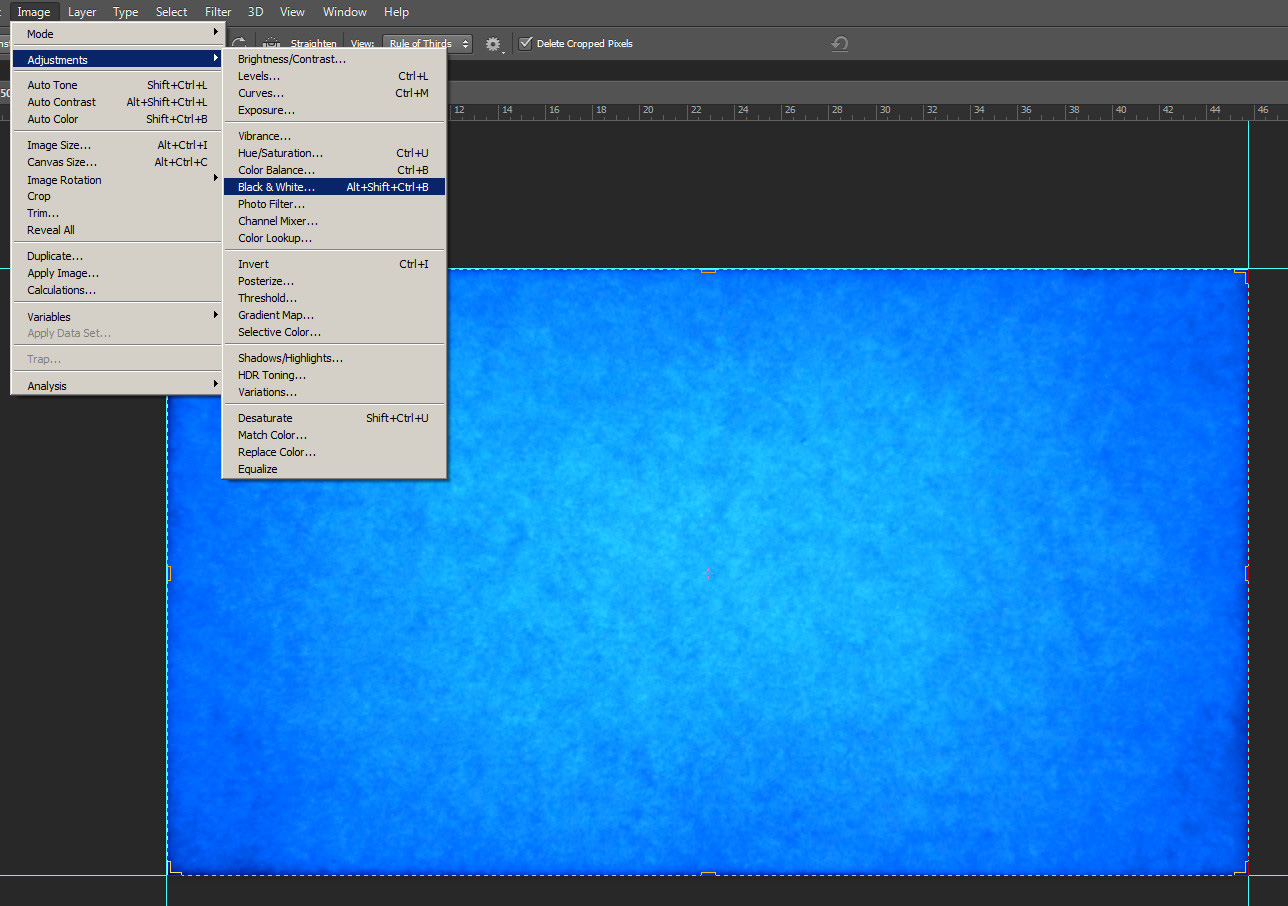
Task: Open crop options gear menu
Action: point(493,44)
